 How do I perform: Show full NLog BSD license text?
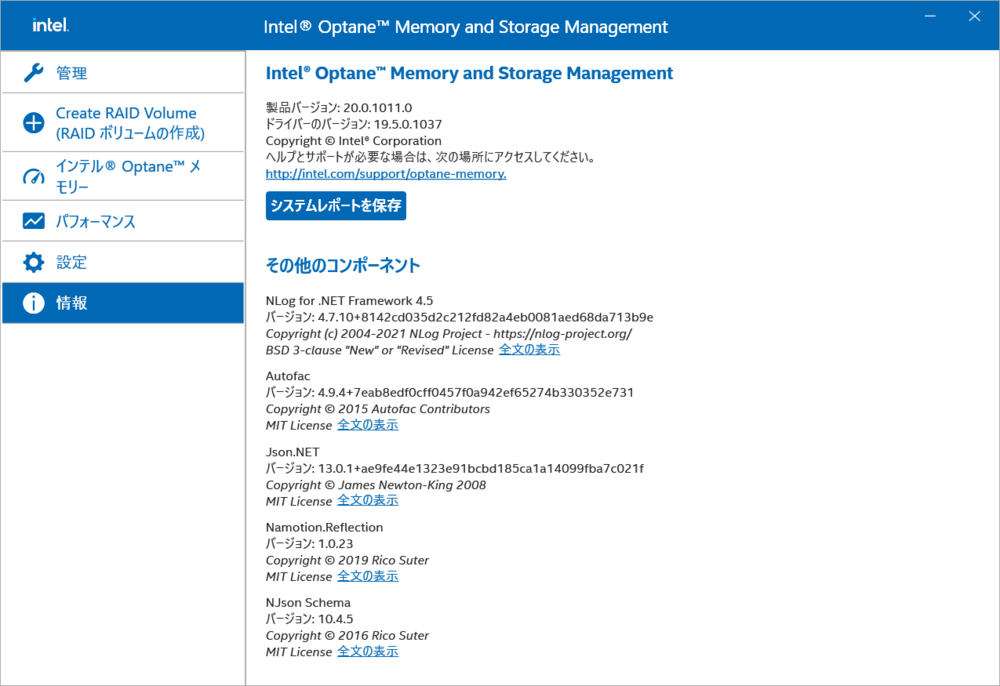coord(529,349)
